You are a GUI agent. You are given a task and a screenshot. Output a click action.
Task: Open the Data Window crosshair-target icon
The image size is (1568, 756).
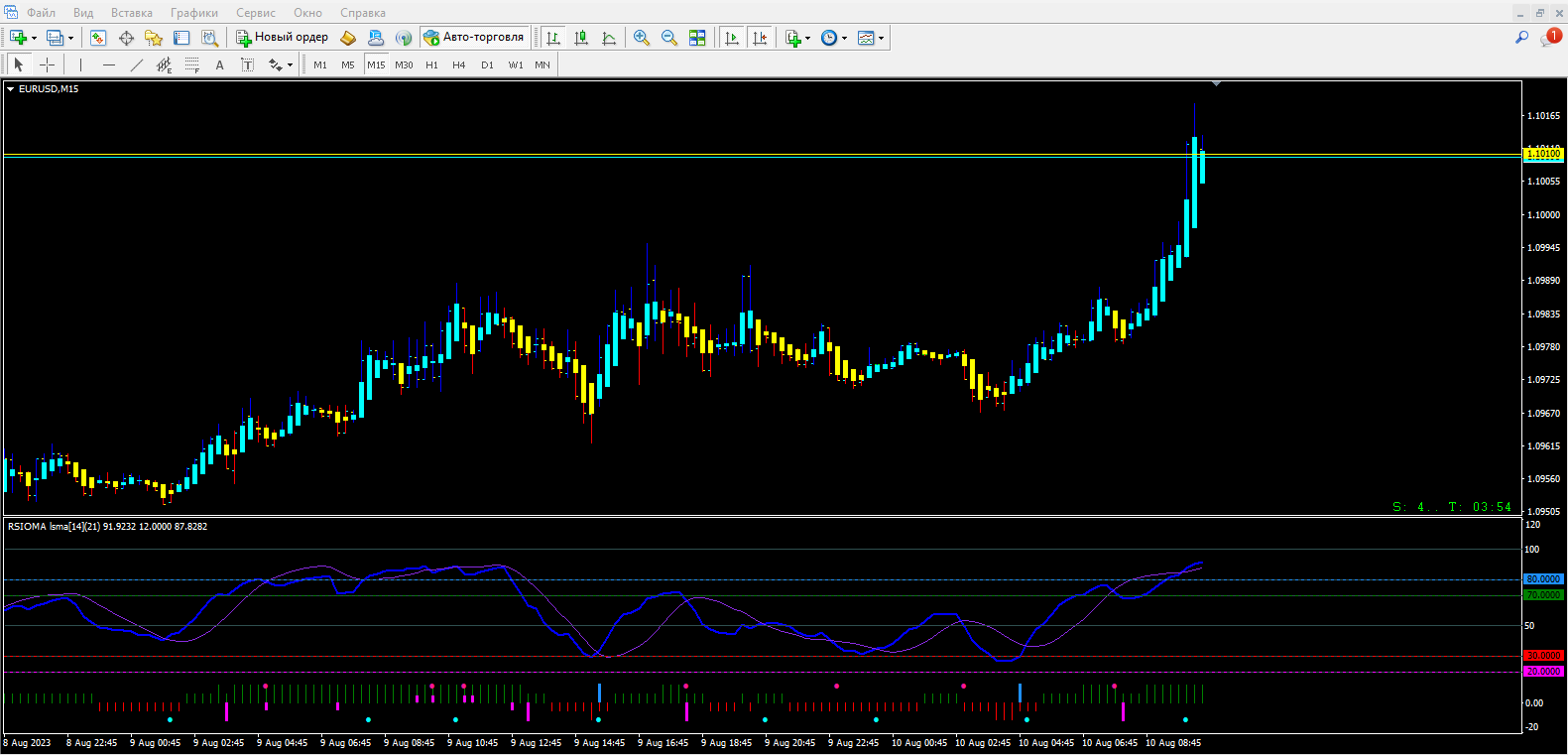126,38
